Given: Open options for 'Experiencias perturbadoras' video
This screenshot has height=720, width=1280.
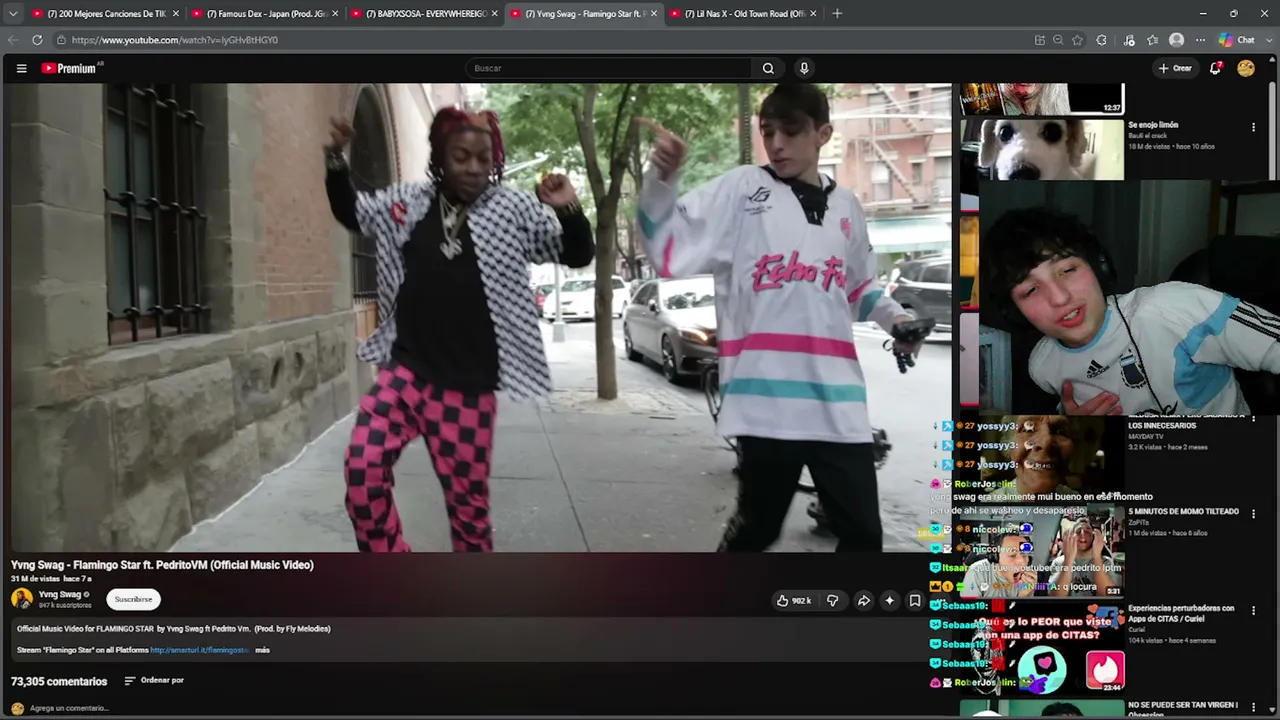Looking at the screenshot, I should (1253, 610).
